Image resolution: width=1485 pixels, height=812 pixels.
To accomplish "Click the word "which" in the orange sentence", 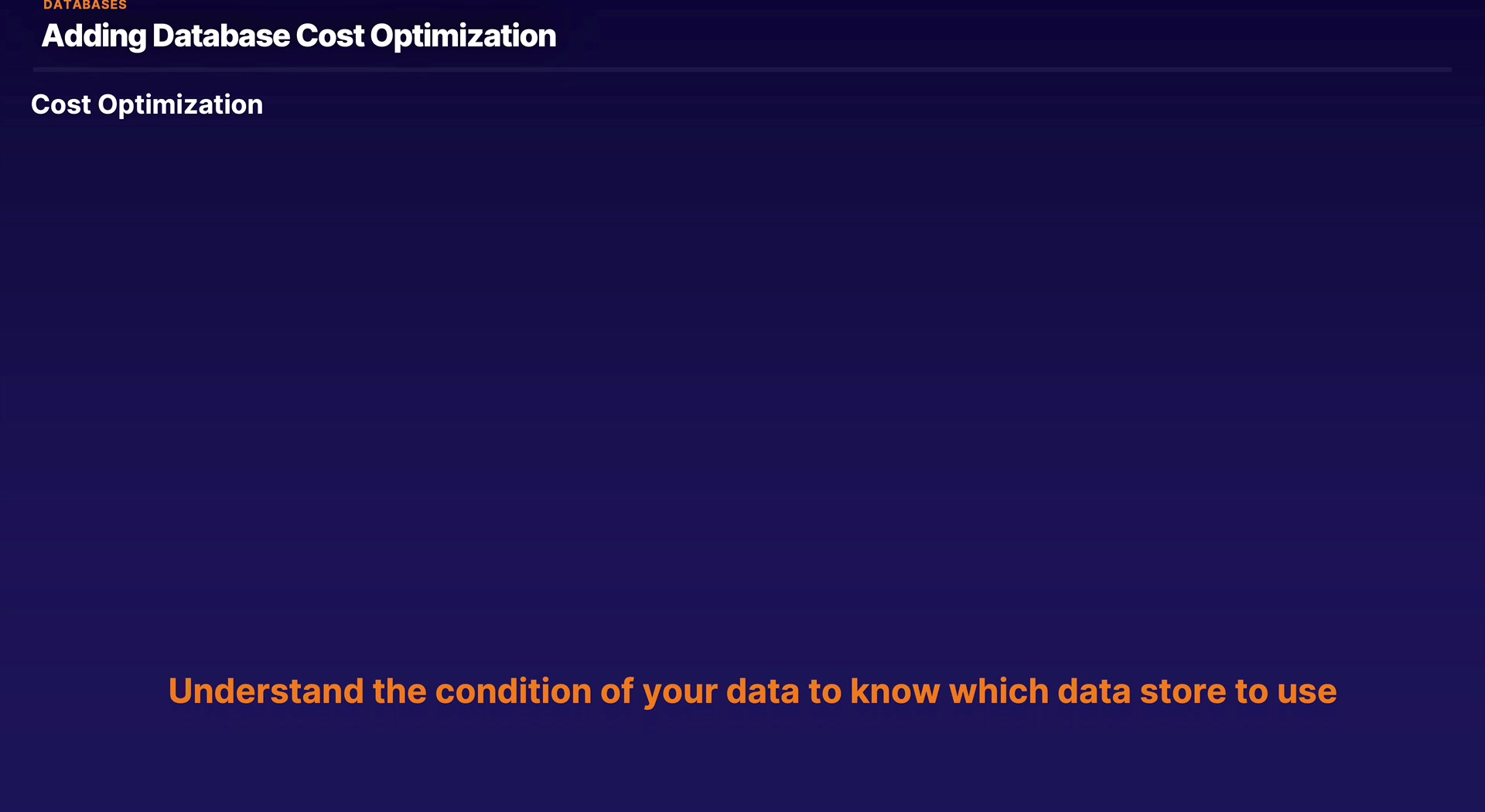I will point(999,691).
